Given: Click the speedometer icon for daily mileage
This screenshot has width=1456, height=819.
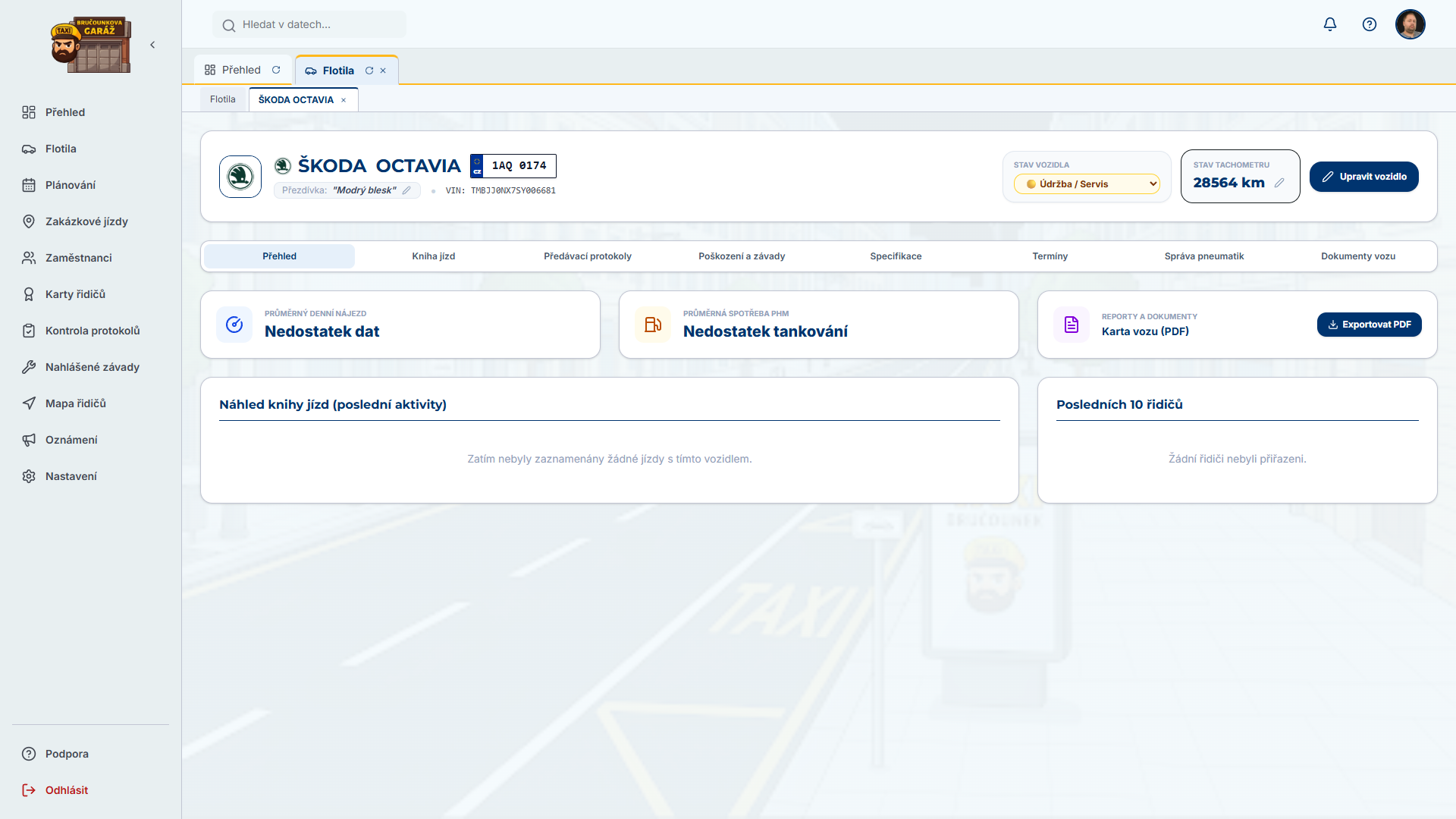Looking at the screenshot, I should tap(234, 325).
